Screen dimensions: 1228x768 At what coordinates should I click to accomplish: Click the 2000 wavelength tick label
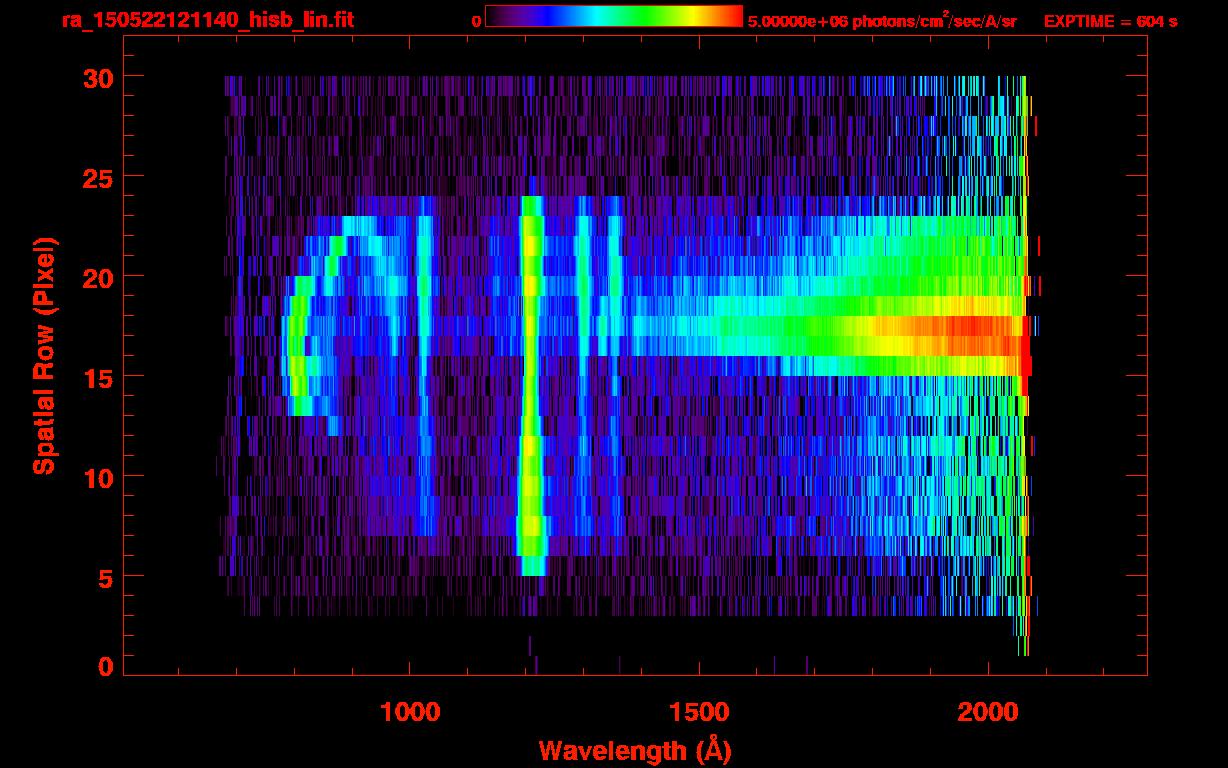(987, 712)
